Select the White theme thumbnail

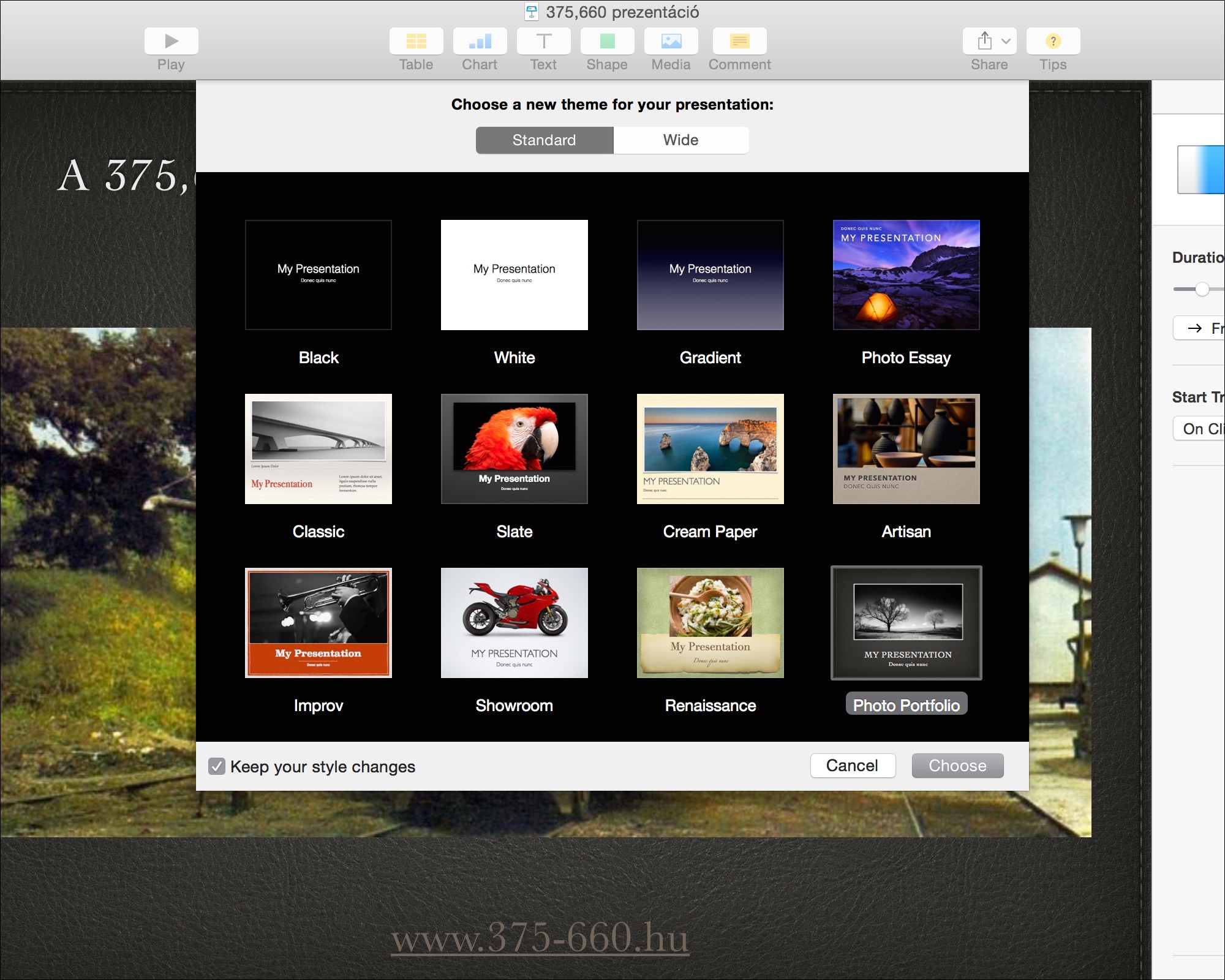tap(514, 275)
